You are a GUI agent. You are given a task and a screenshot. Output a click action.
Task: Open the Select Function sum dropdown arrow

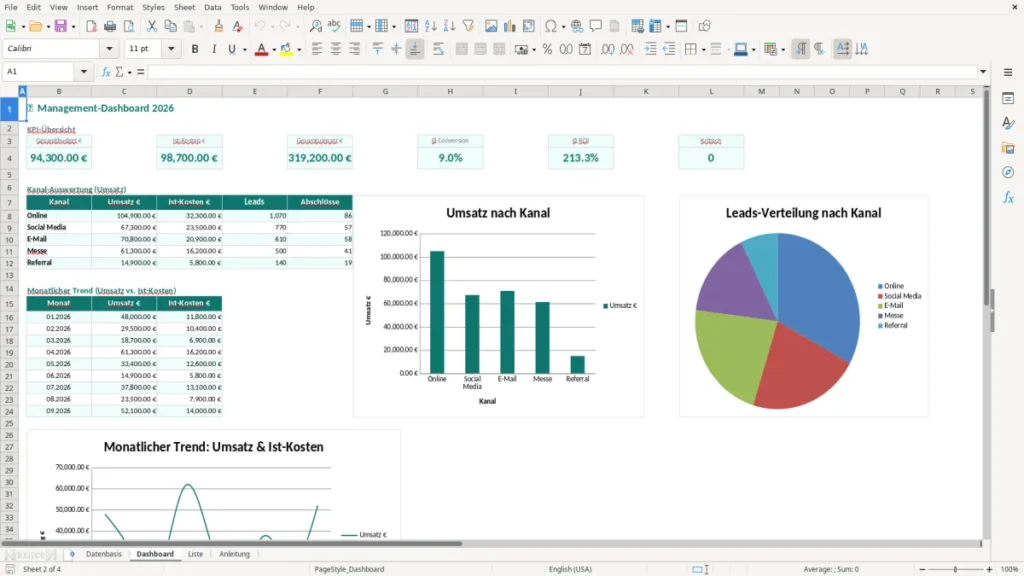129,72
